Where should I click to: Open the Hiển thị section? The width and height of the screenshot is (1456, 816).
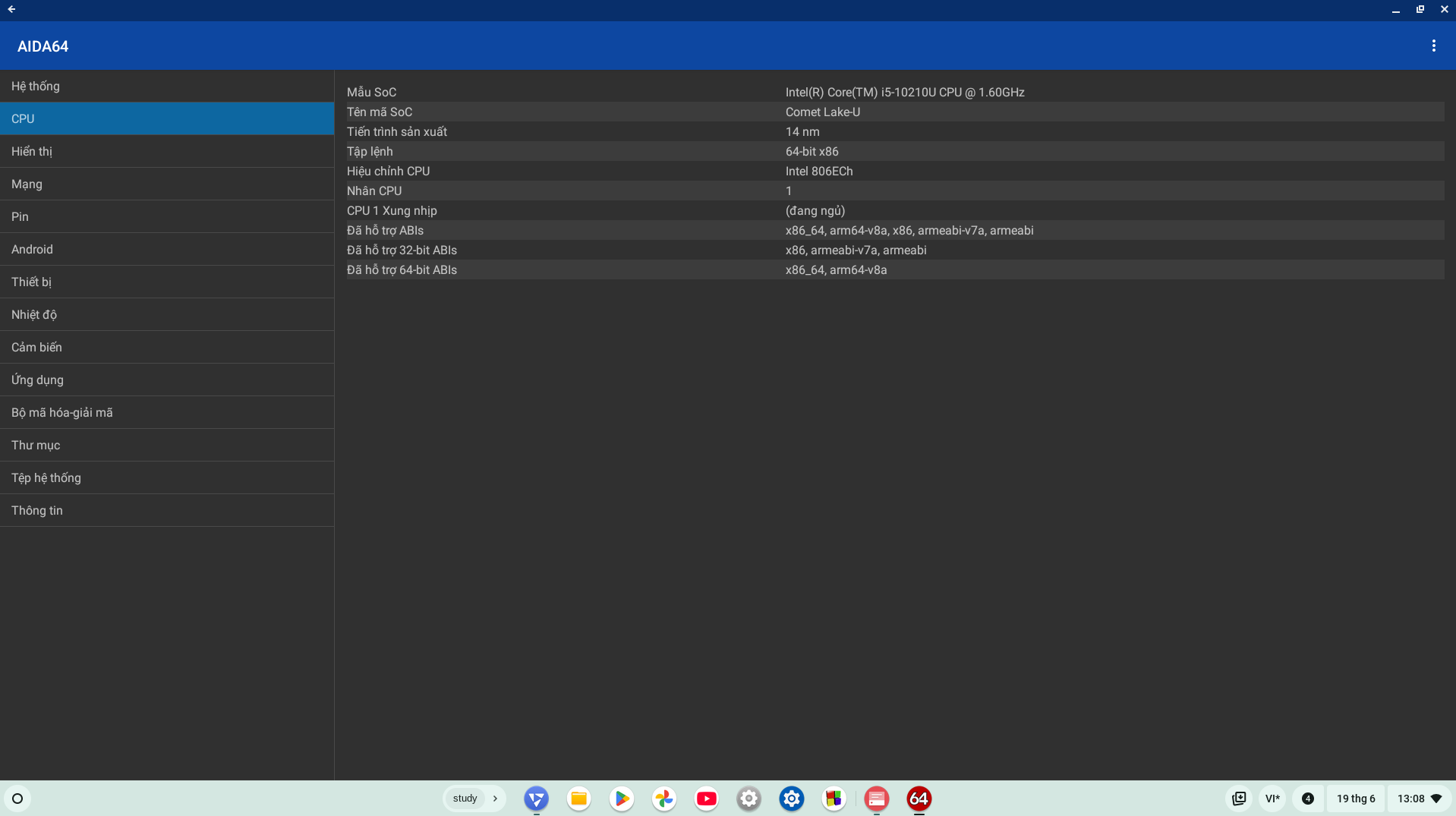(167, 152)
